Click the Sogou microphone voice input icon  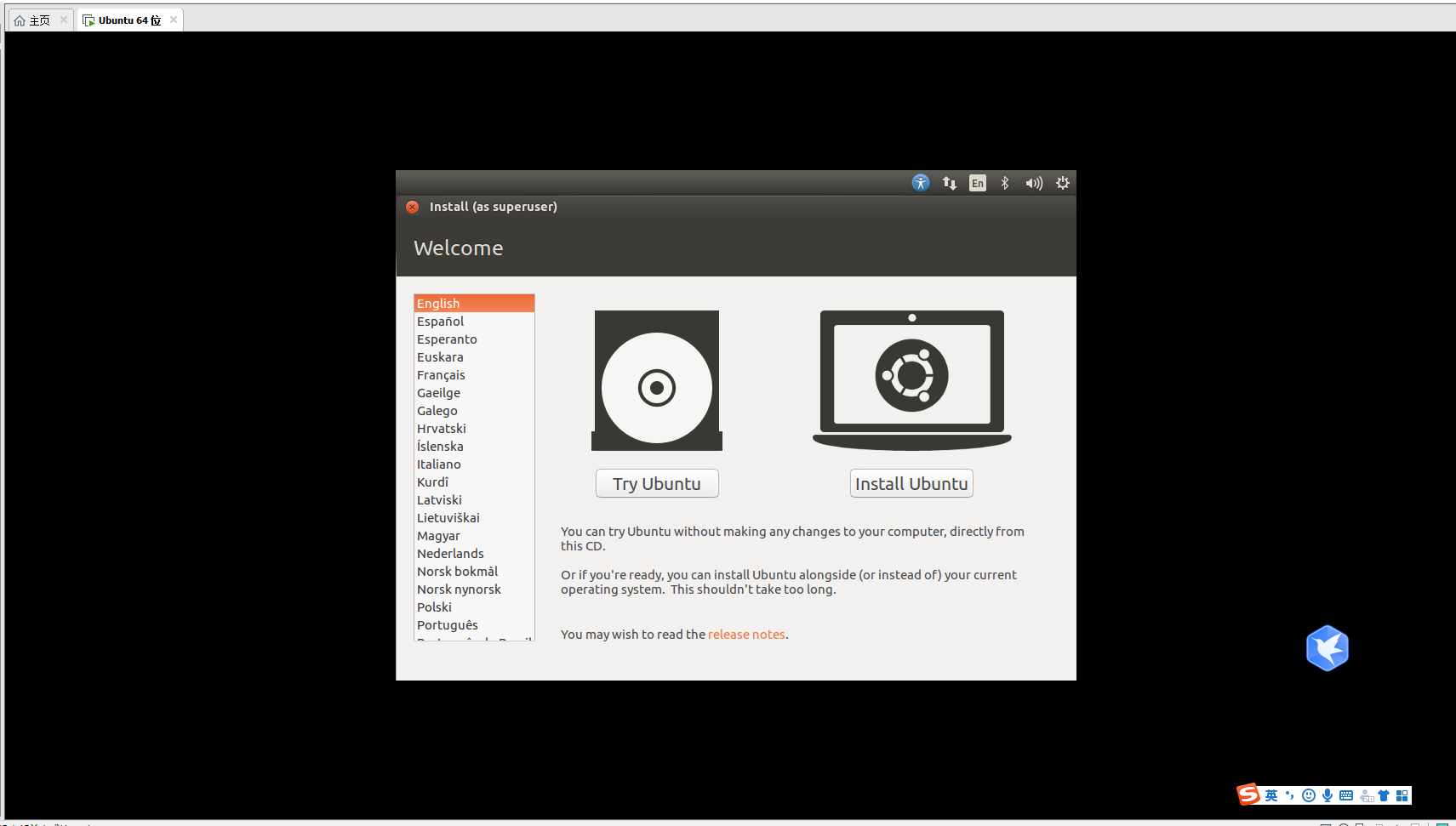1328,795
